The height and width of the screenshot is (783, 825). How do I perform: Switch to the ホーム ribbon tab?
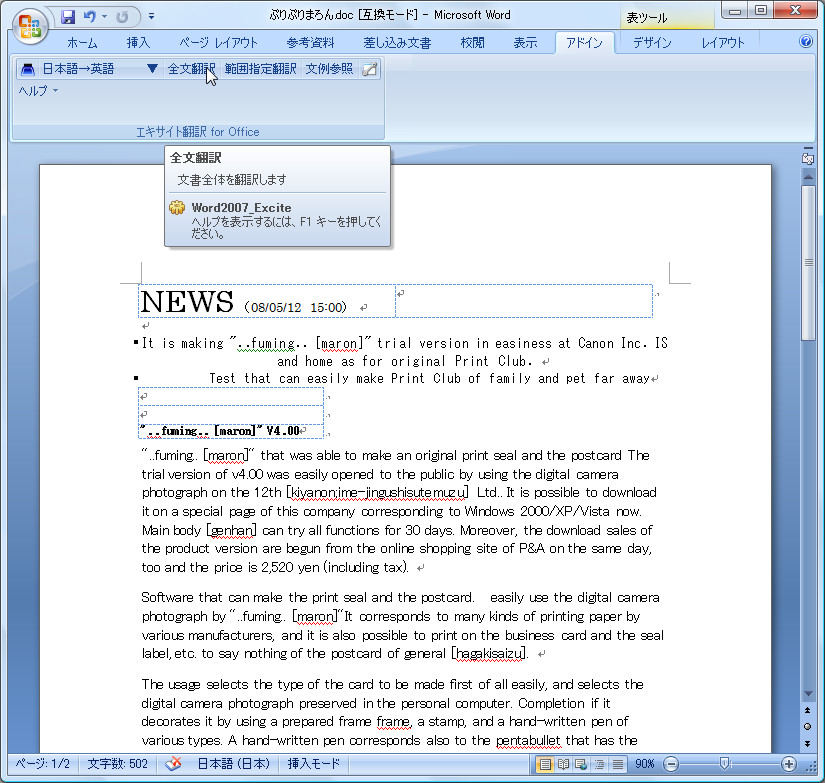[x=82, y=42]
